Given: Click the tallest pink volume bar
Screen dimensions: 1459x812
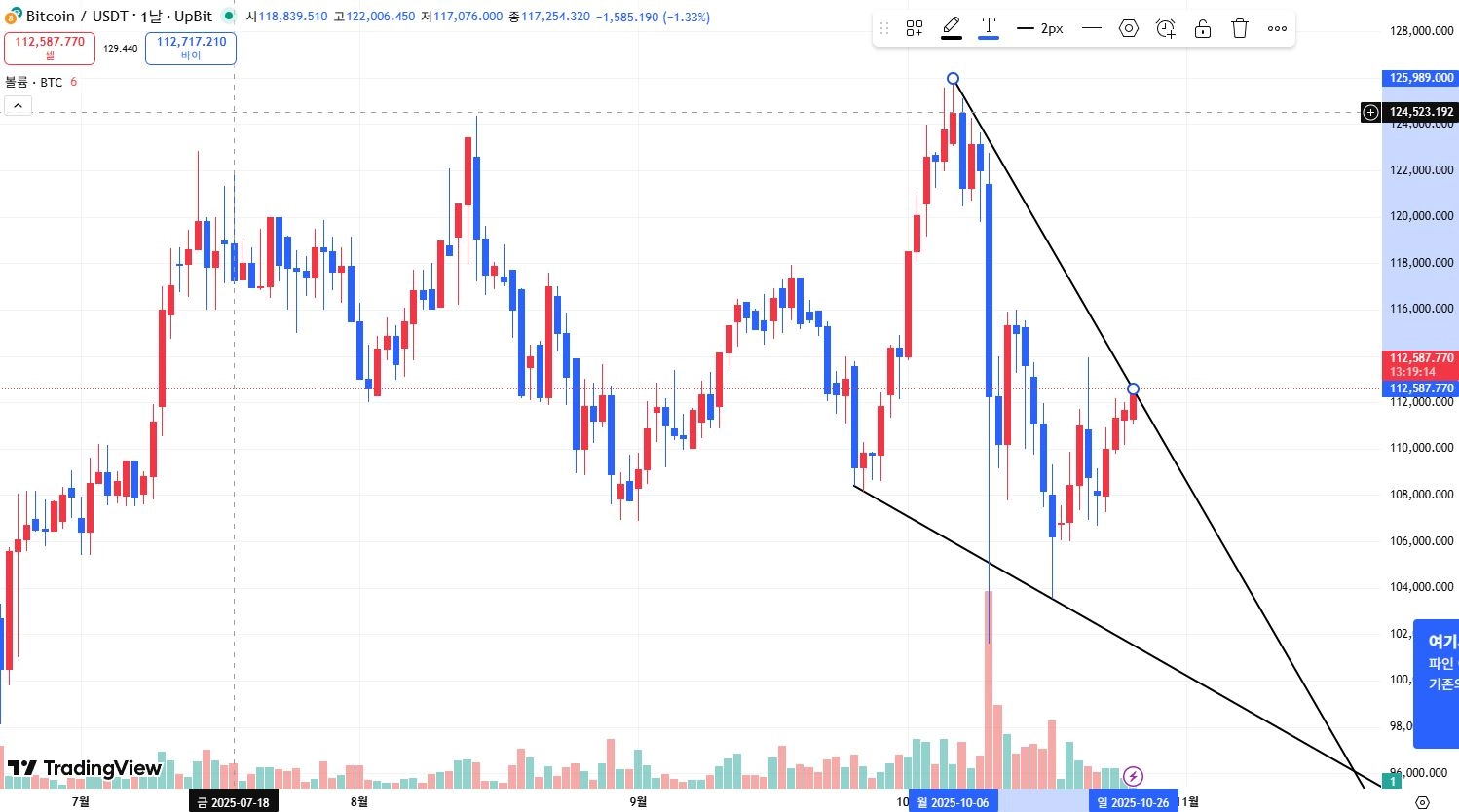Looking at the screenshot, I should pos(989,689).
